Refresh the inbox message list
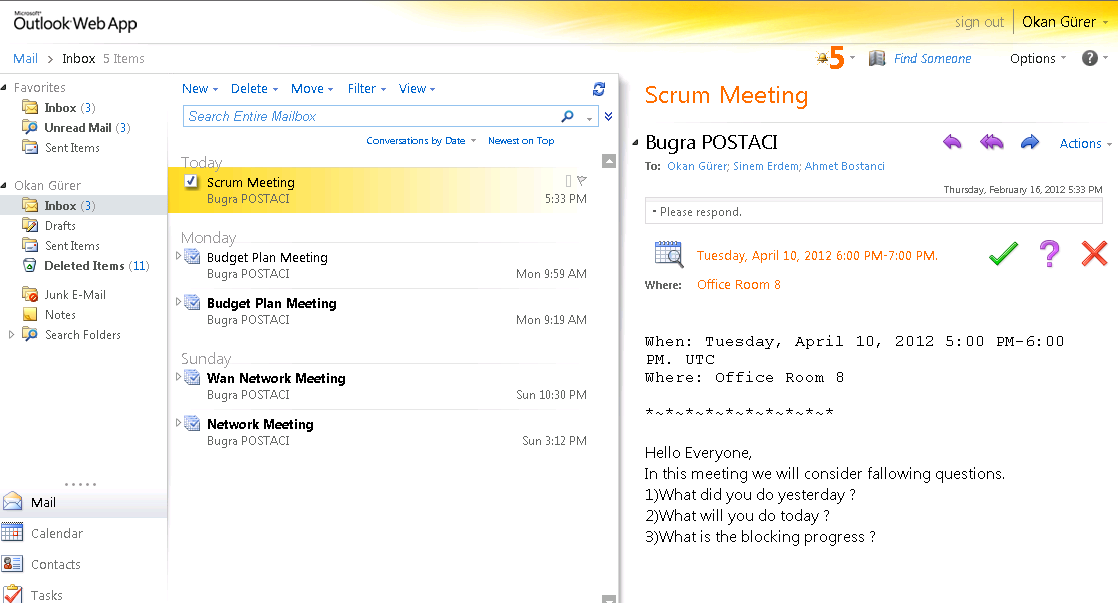The height and width of the screenshot is (603, 1118). click(599, 89)
